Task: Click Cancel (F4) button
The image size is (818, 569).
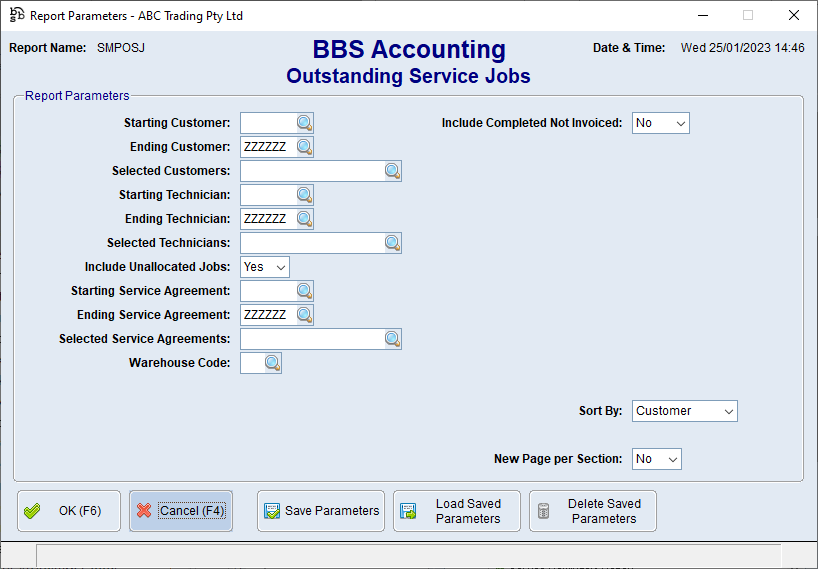Action: point(181,511)
